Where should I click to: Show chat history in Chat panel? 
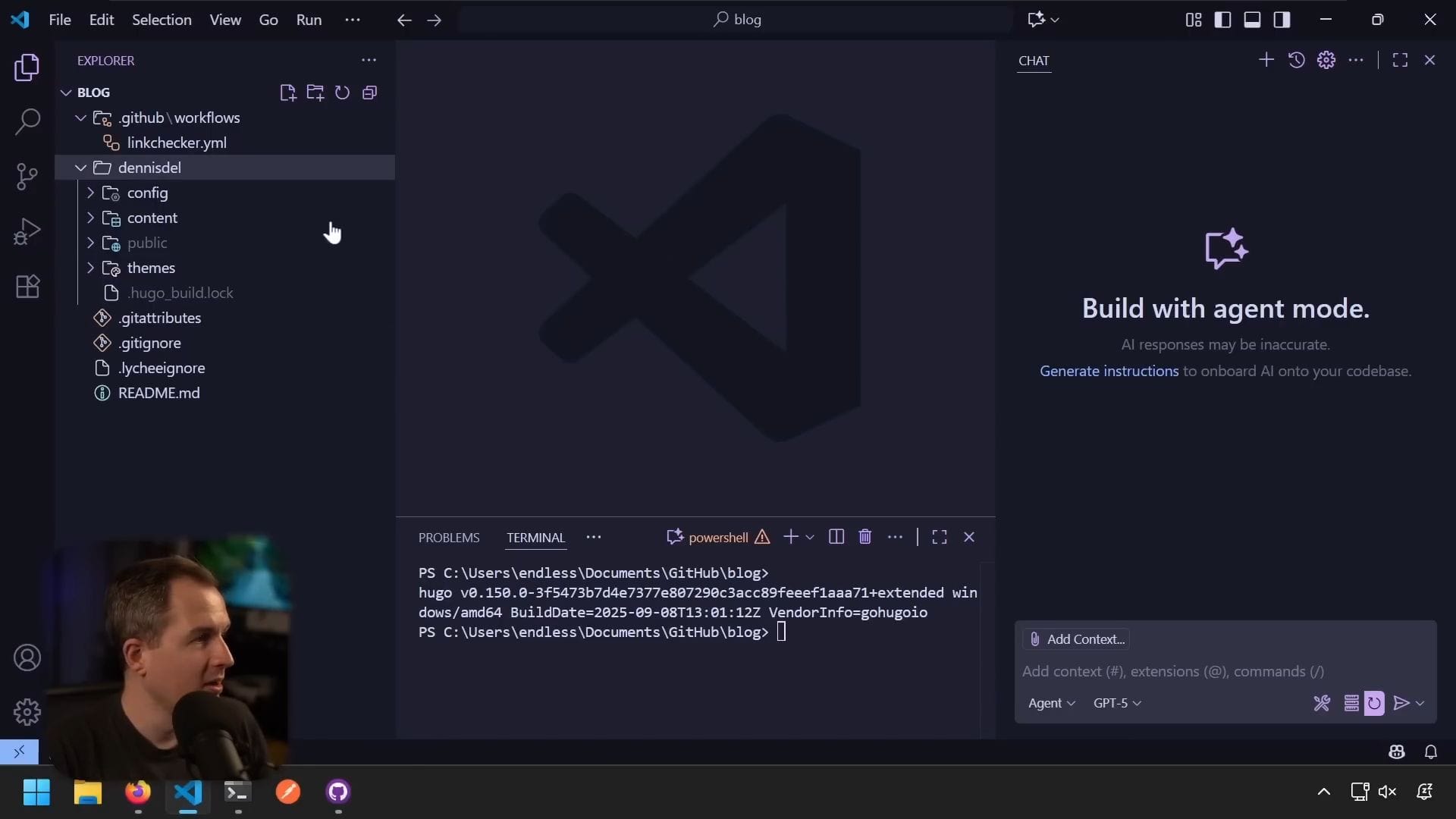[x=1296, y=60]
